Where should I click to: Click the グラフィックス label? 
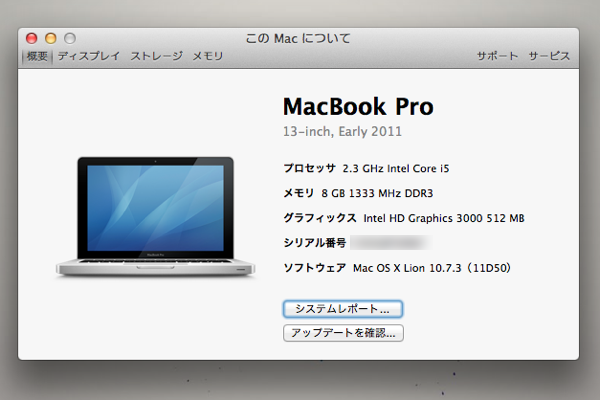point(320,218)
